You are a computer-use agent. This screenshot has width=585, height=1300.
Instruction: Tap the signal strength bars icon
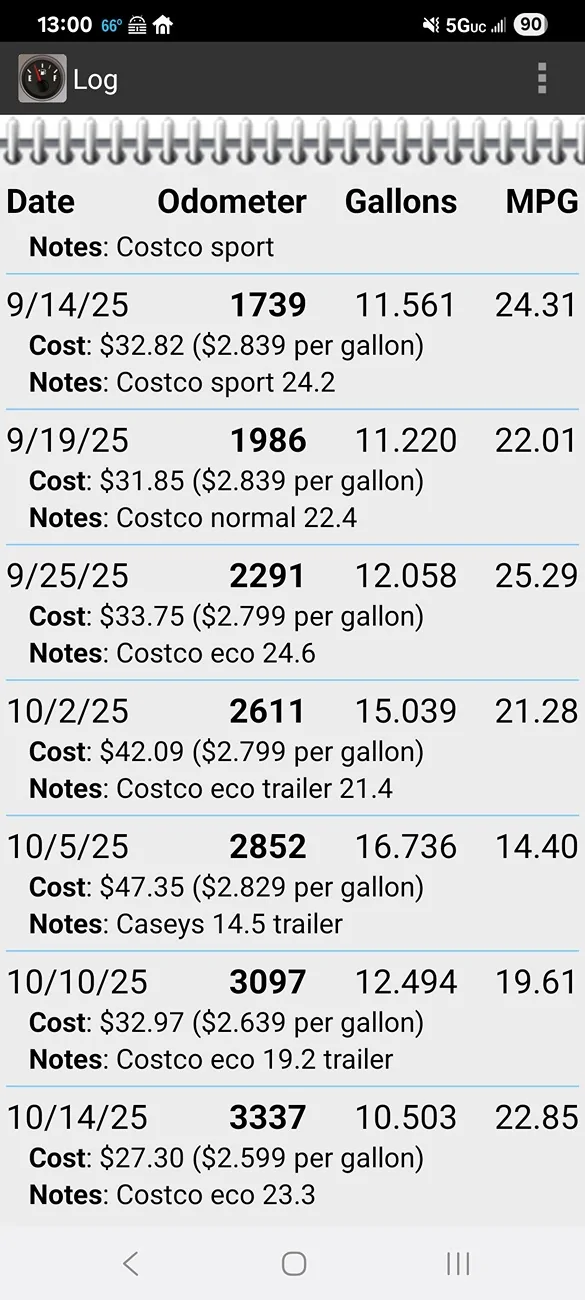point(500,24)
